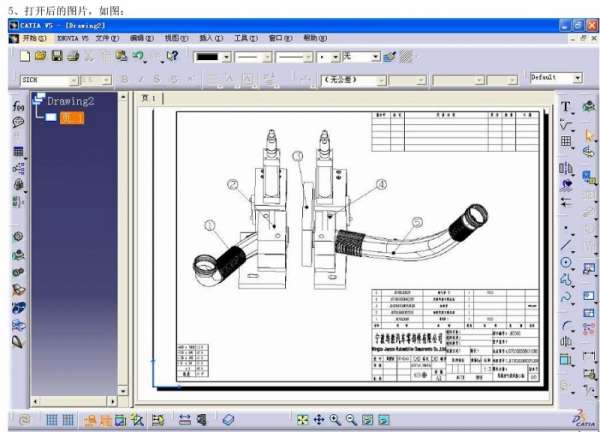Click the Design Table icon on left toolbar

point(18,151)
